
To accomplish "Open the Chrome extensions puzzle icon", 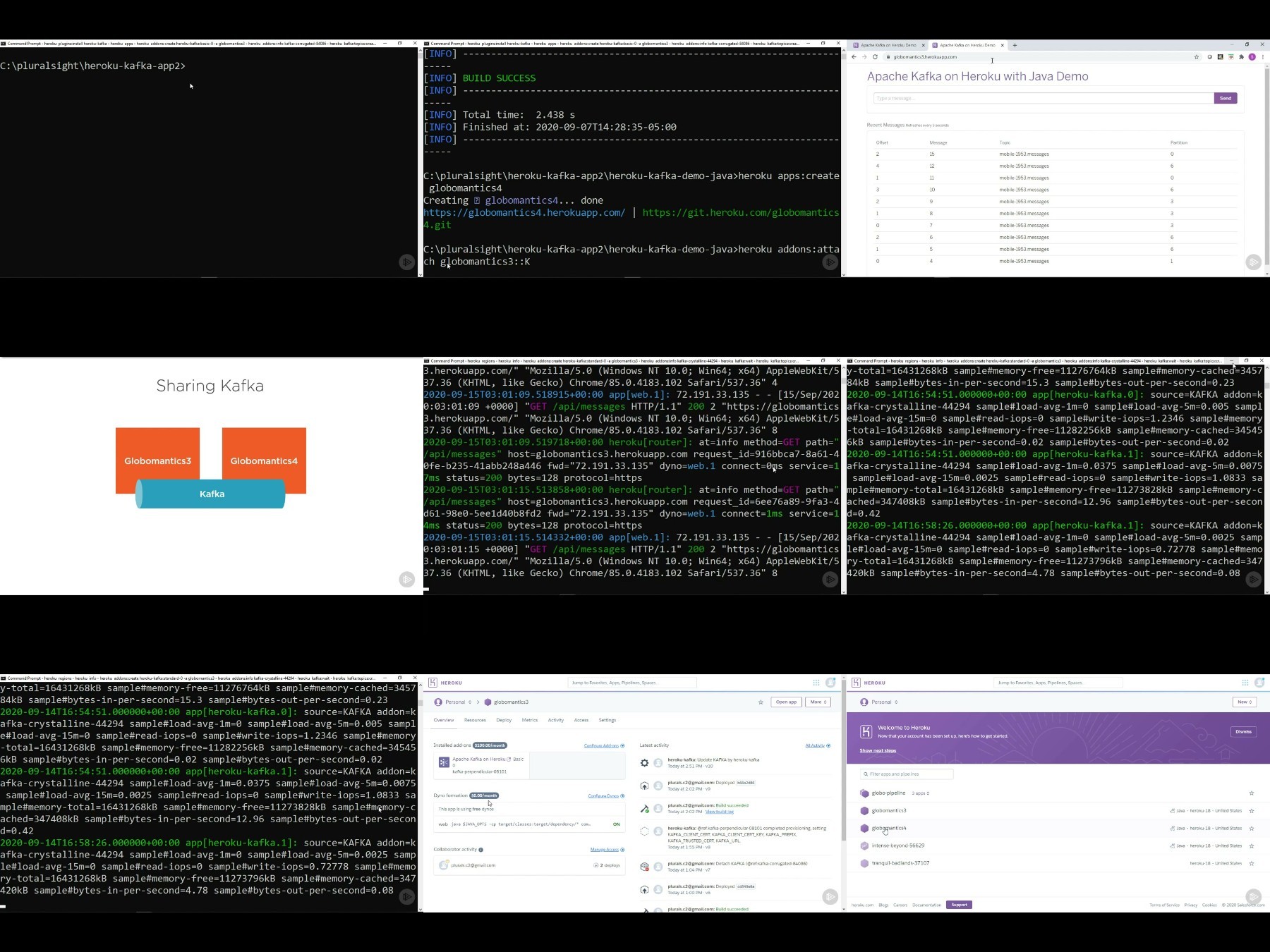I will pos(1241,57).
